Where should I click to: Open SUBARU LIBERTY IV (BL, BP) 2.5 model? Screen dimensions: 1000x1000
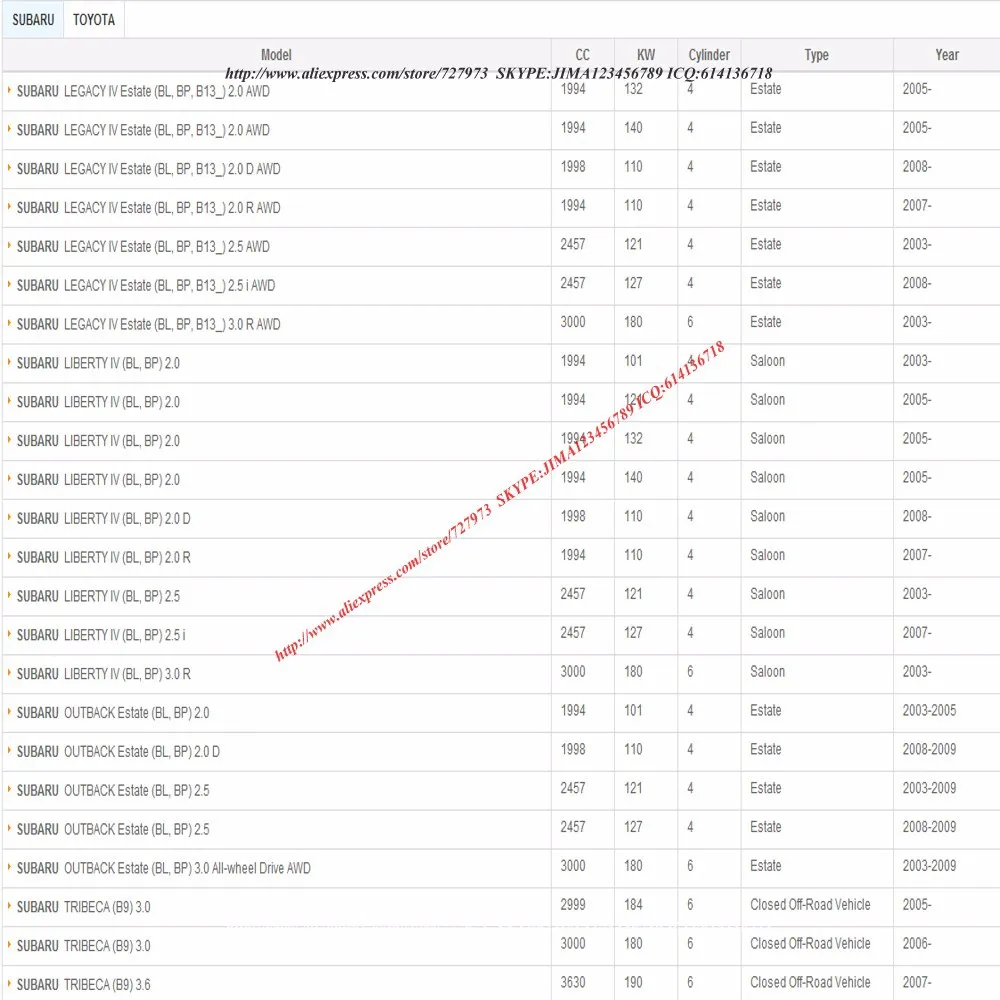98,596
